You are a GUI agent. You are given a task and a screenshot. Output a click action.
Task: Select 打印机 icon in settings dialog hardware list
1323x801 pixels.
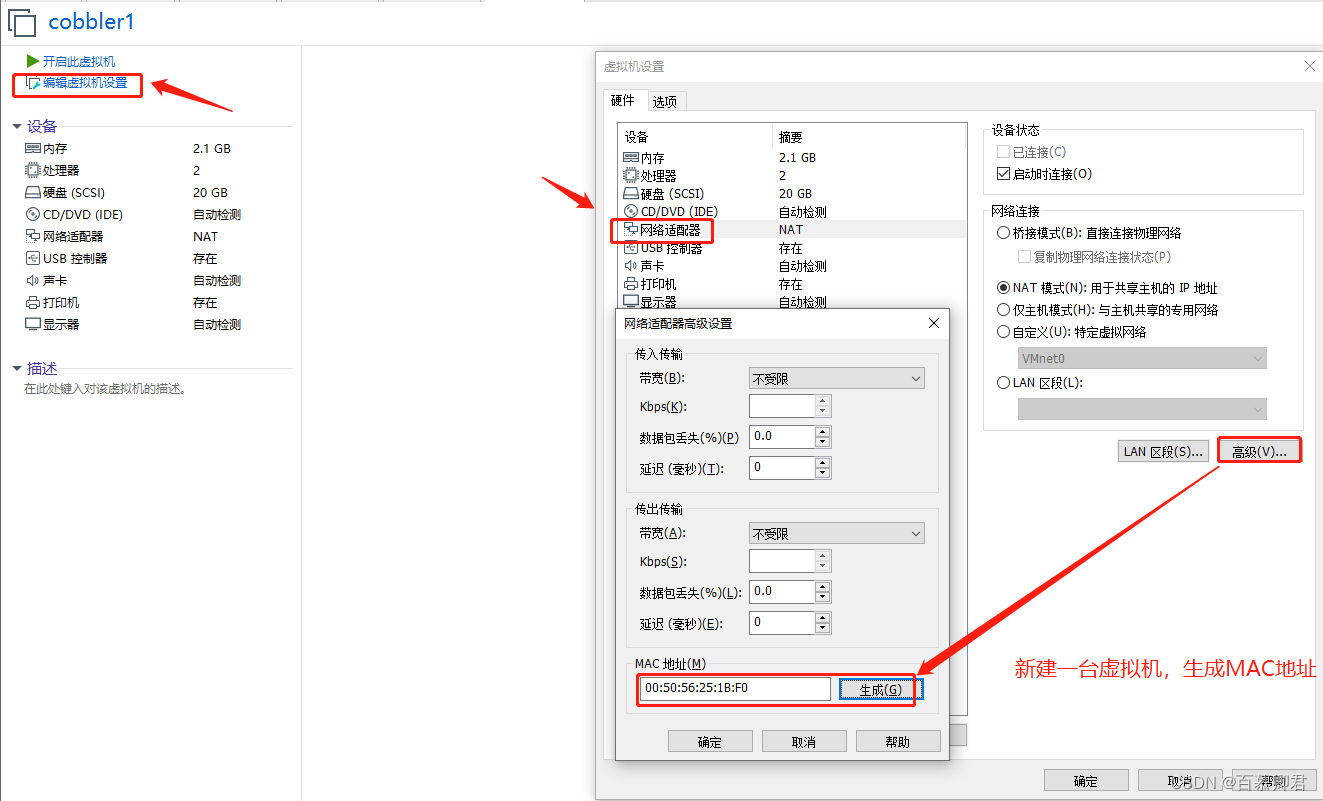(x=631, y=284)
